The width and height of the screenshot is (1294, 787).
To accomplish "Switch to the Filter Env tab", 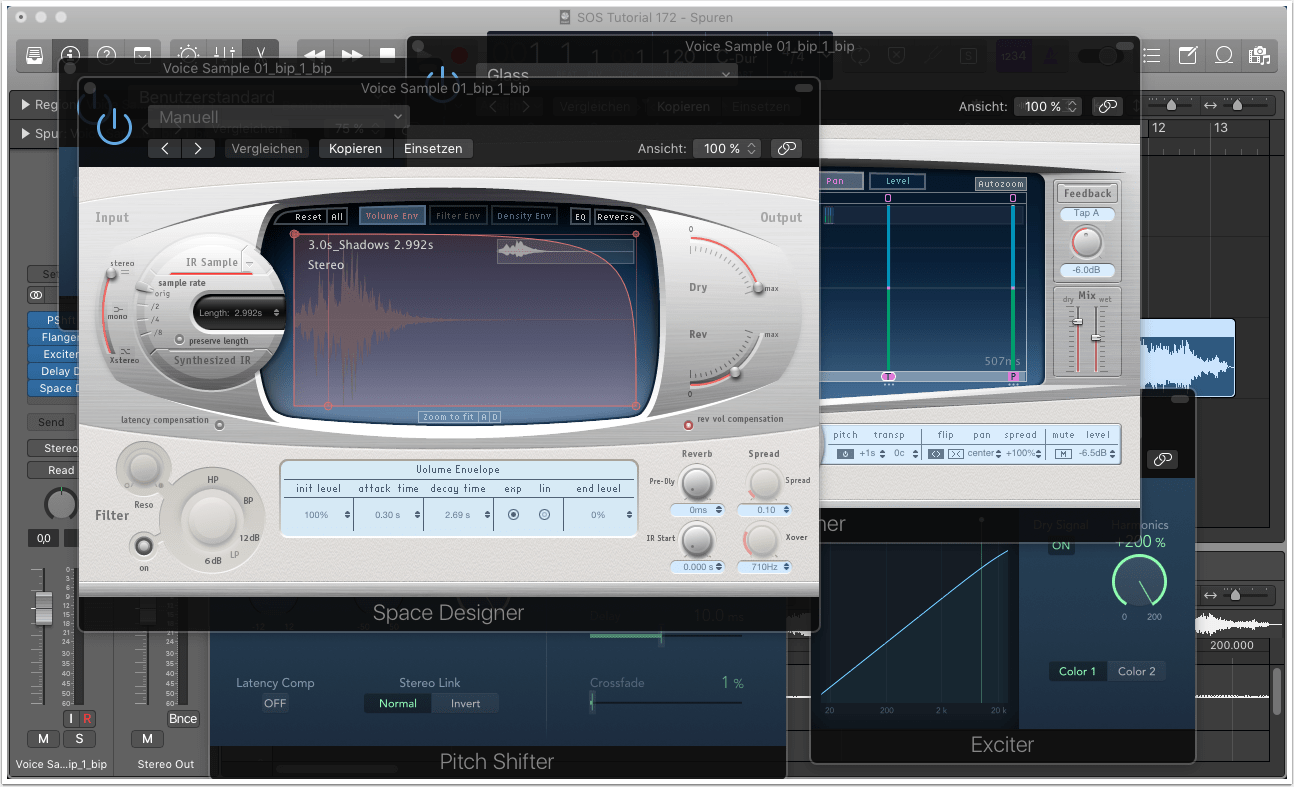I will click(459, 216).
